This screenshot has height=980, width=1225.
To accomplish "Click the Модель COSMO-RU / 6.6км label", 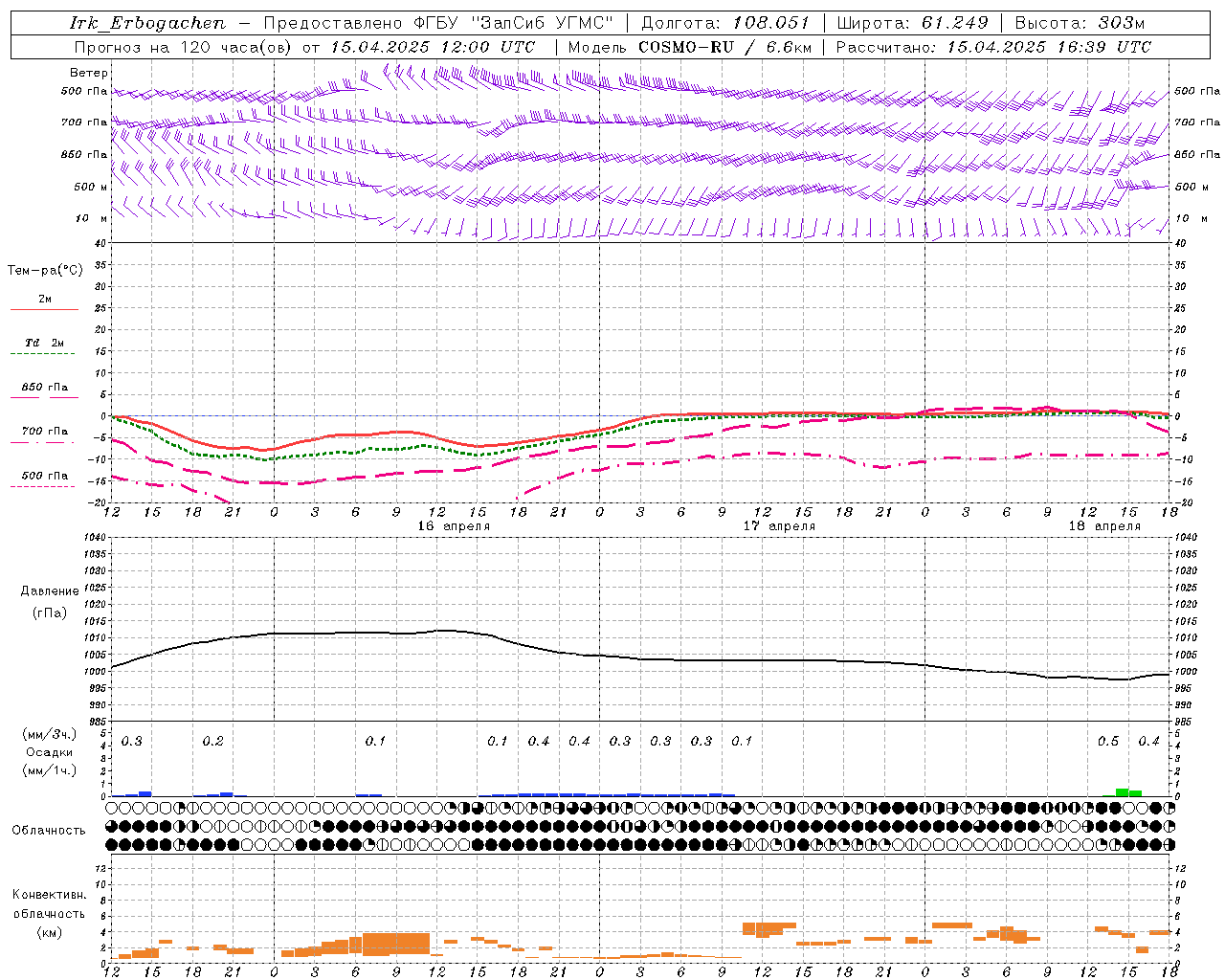I will click(x=690, y=47).
